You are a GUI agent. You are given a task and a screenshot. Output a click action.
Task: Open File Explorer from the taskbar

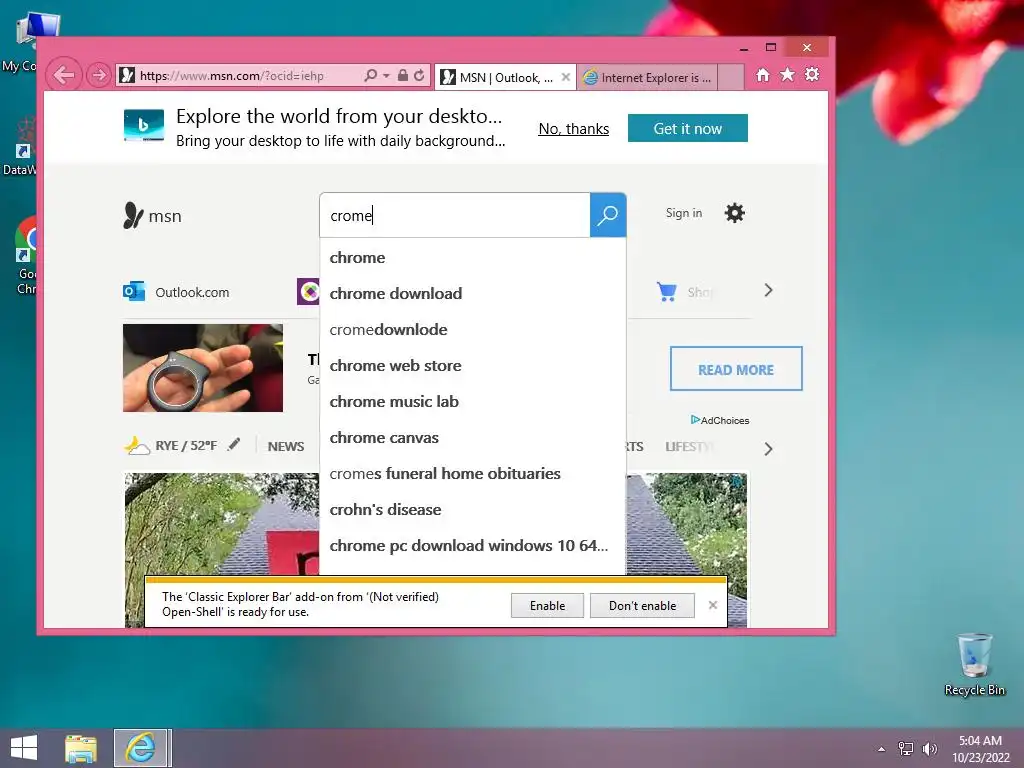[81, 748]
